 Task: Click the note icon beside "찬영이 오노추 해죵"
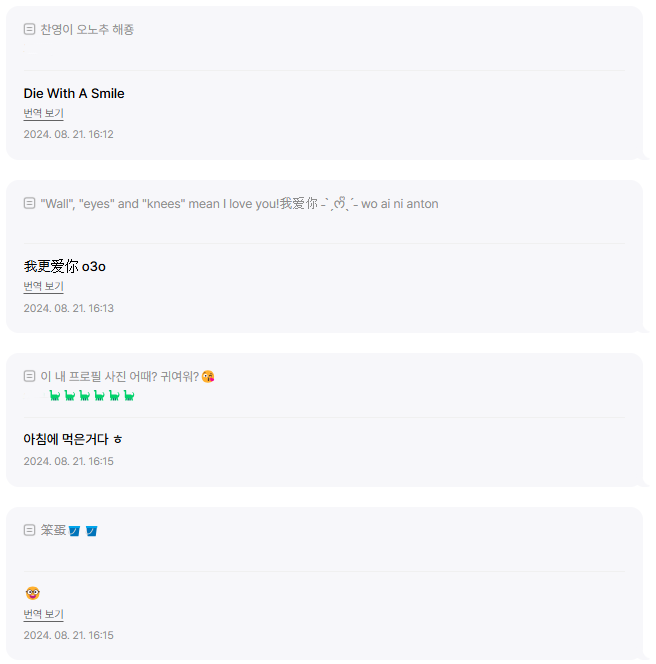point(29,29)
